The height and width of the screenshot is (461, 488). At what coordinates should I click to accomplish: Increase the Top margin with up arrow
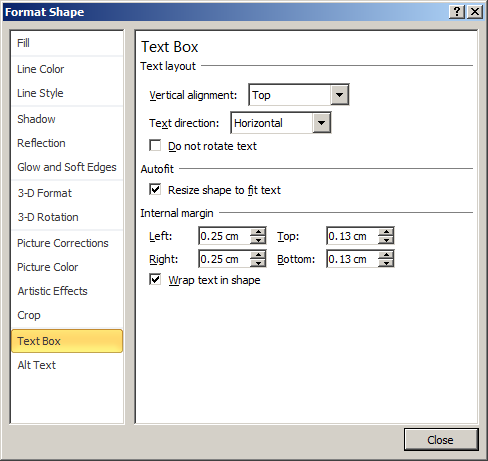(x=386, y=232)
